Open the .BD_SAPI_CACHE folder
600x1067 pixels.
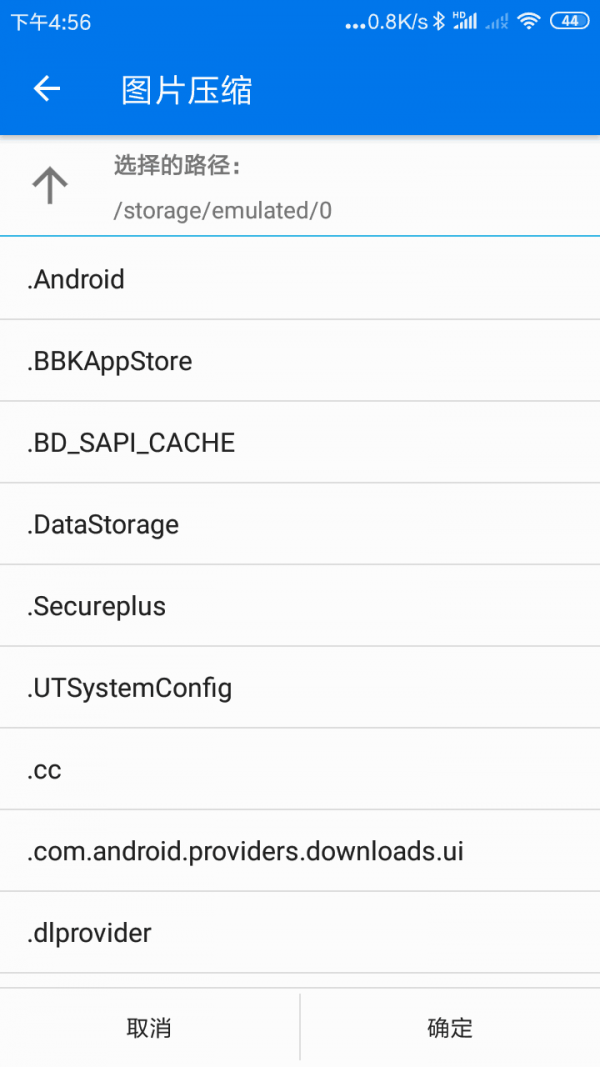pyautogui.click(x=300, y=443)
